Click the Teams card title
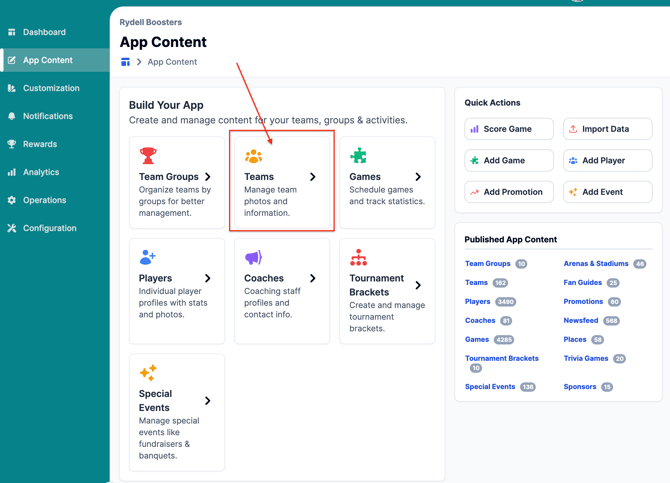The width and height of the screenshot is (670, 483). pyautogui.click(x=259, y=177)
